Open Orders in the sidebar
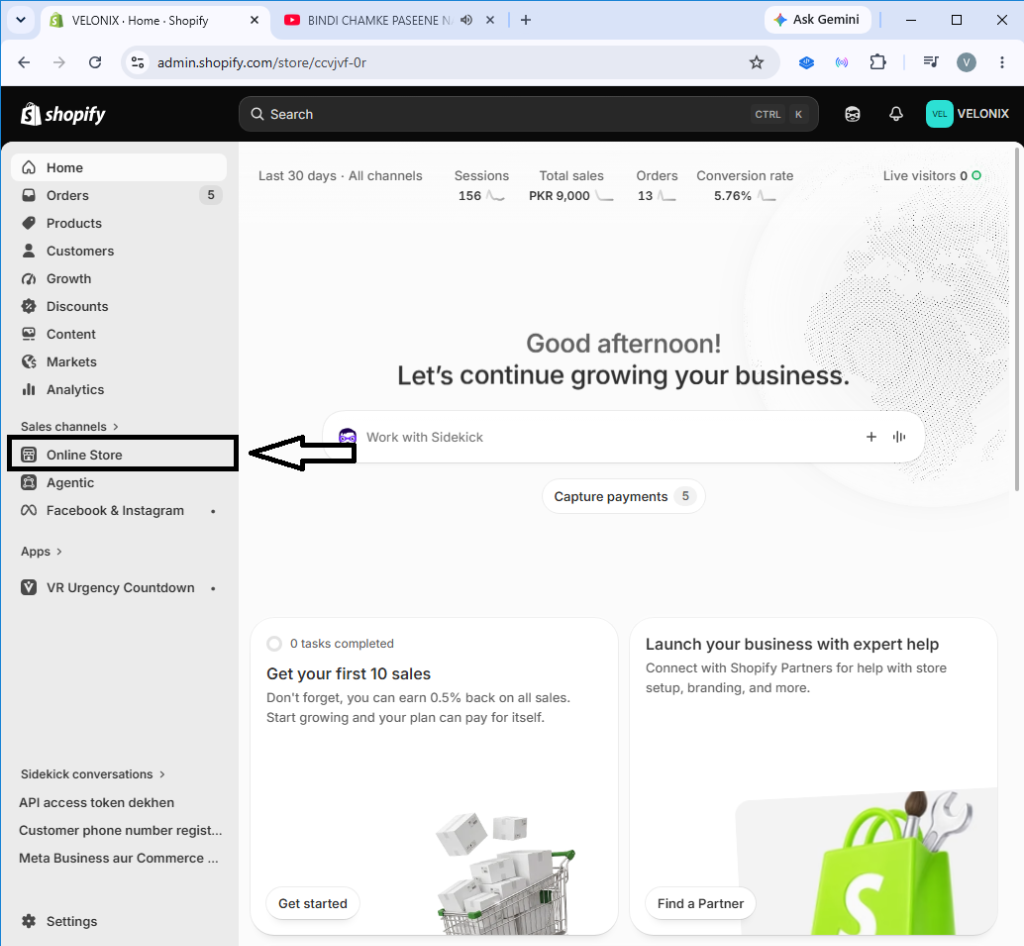This screenshot has height=946, width=1024. pos(119,195)
